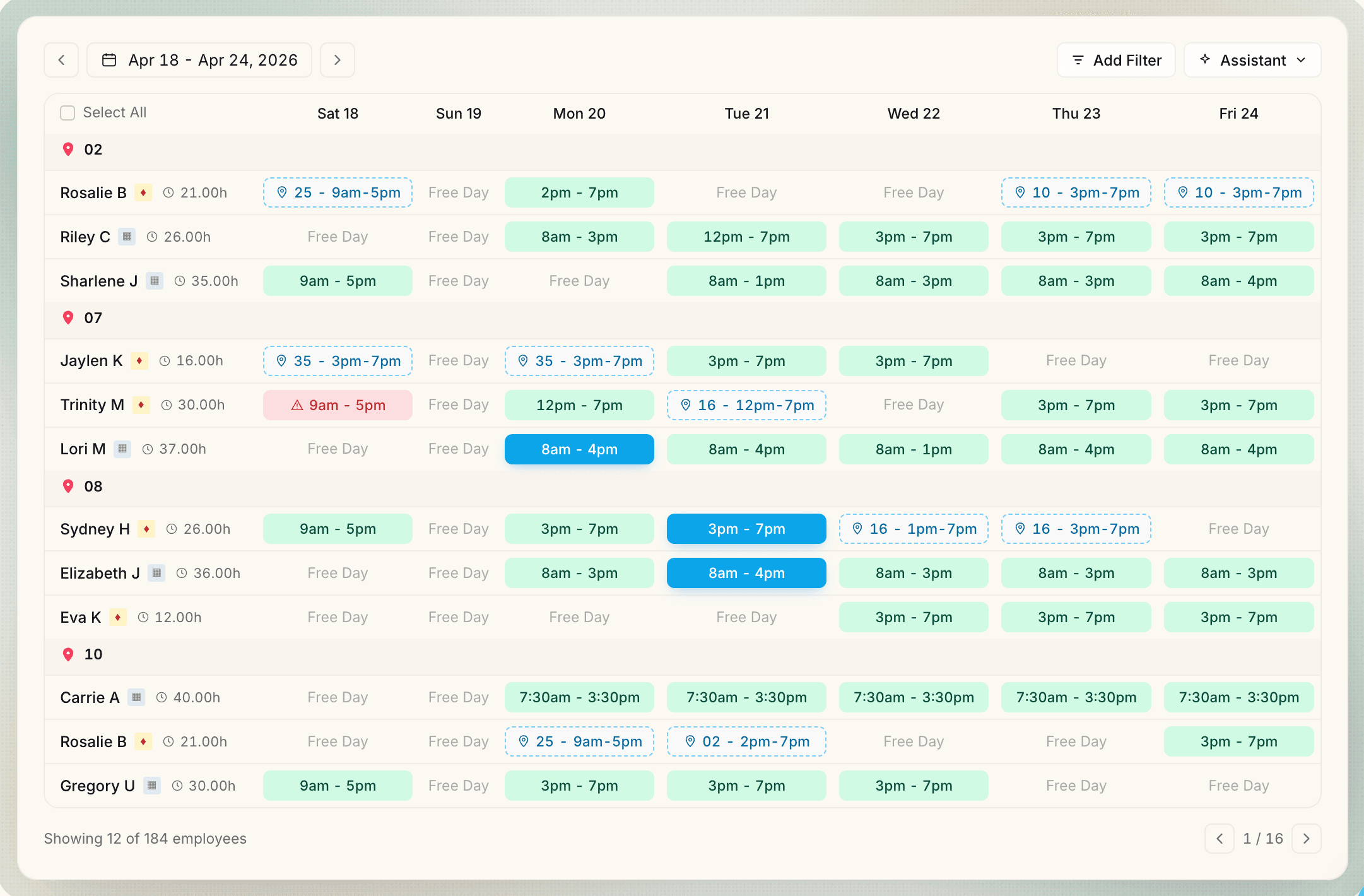Click the gray square badge beside Gregory U
Image resolution: width=1364 pixels, height=896 pixels.
point(152,786)
